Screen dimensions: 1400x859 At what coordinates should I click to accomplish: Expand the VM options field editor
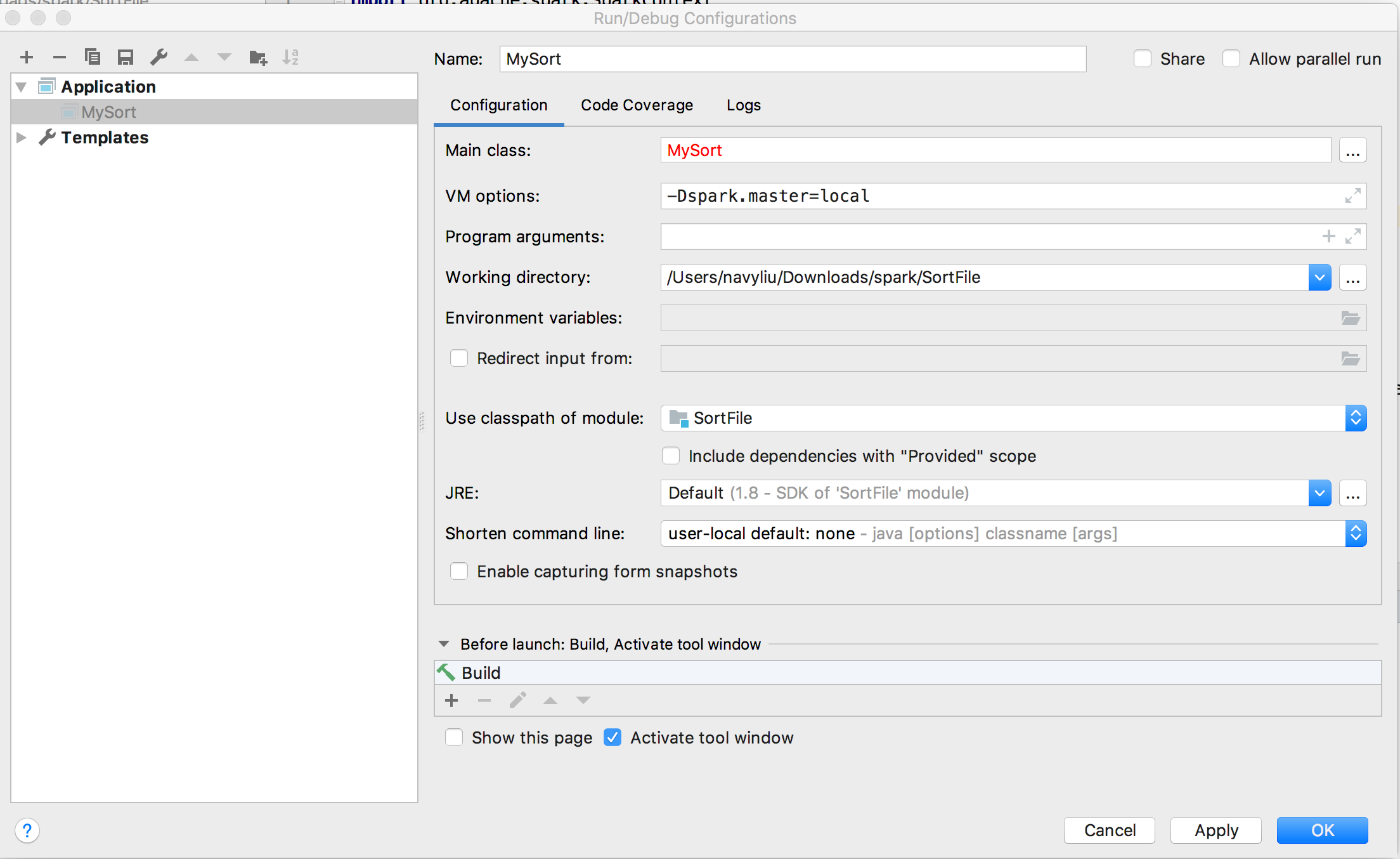(x=1352, y=196)
